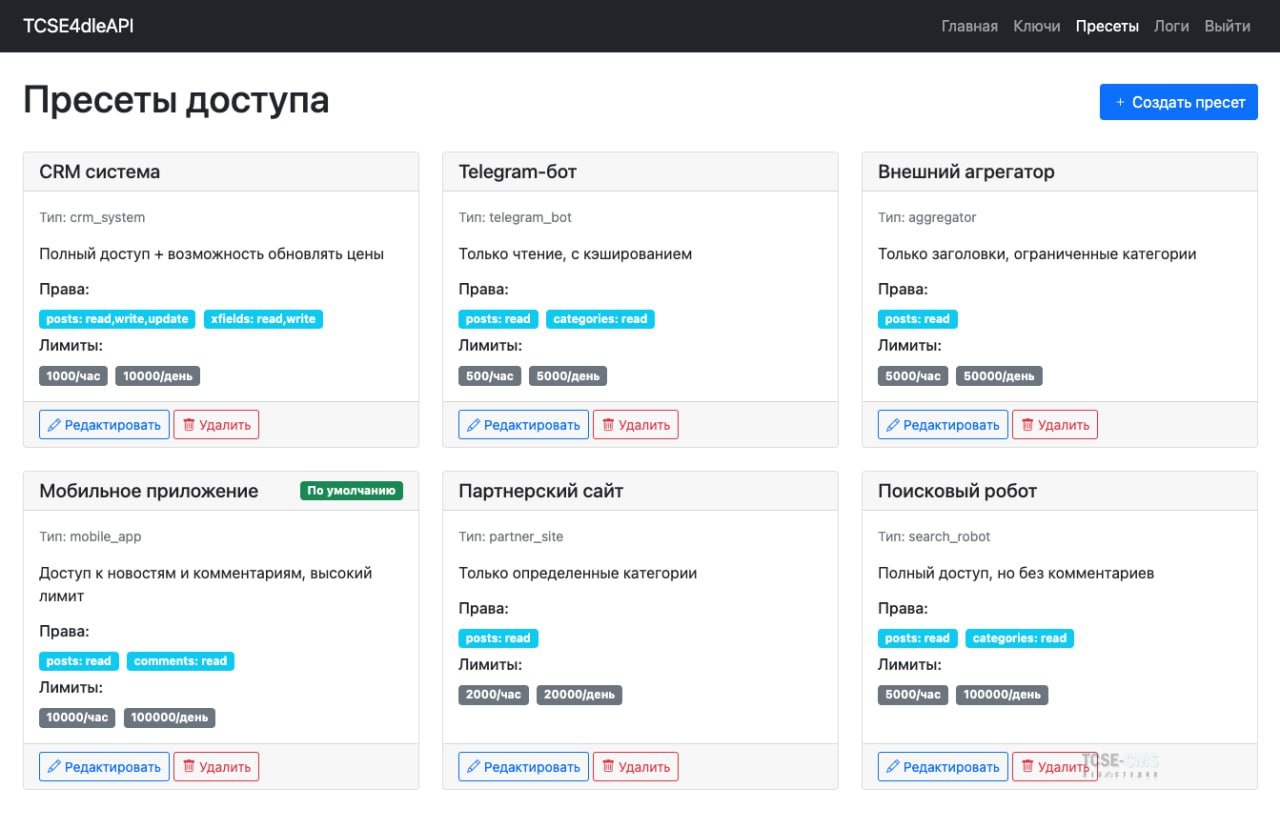Click pencil icon on Партнерский сайт card
This screenshot has height=829, width=1280.
(474, 767)
